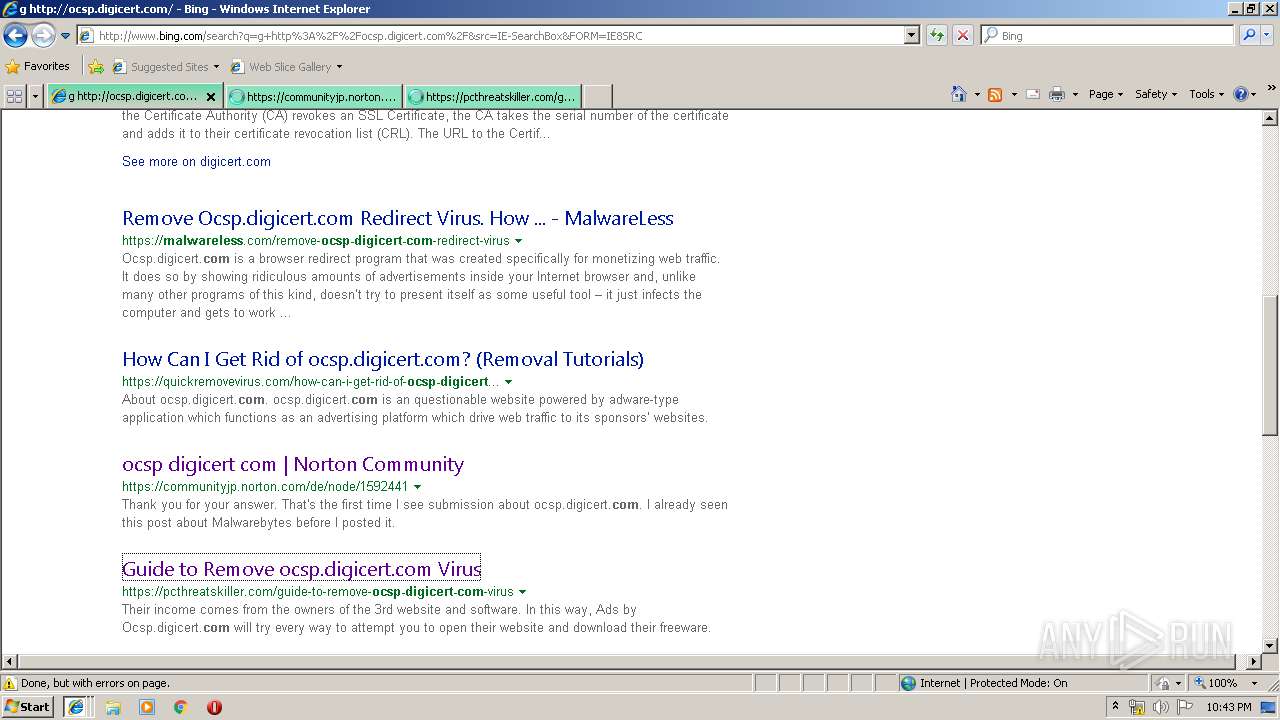
Task: Click the network tray icon
Action: 1137,707
